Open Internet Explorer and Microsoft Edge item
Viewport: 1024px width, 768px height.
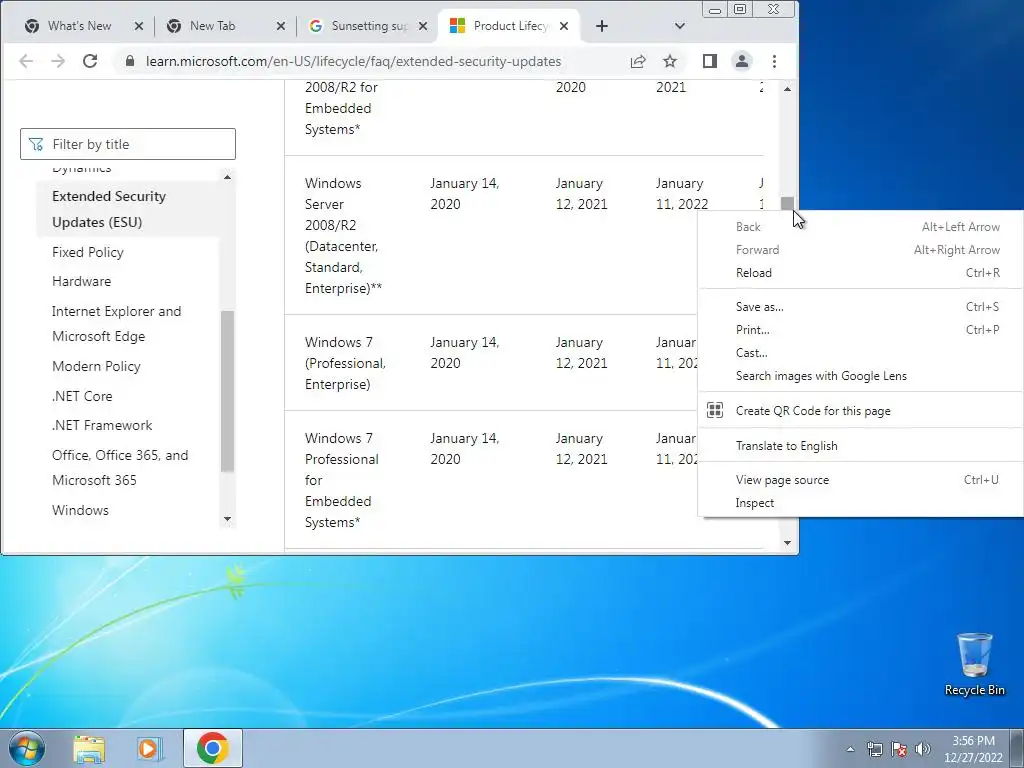[x=116, y=324]
